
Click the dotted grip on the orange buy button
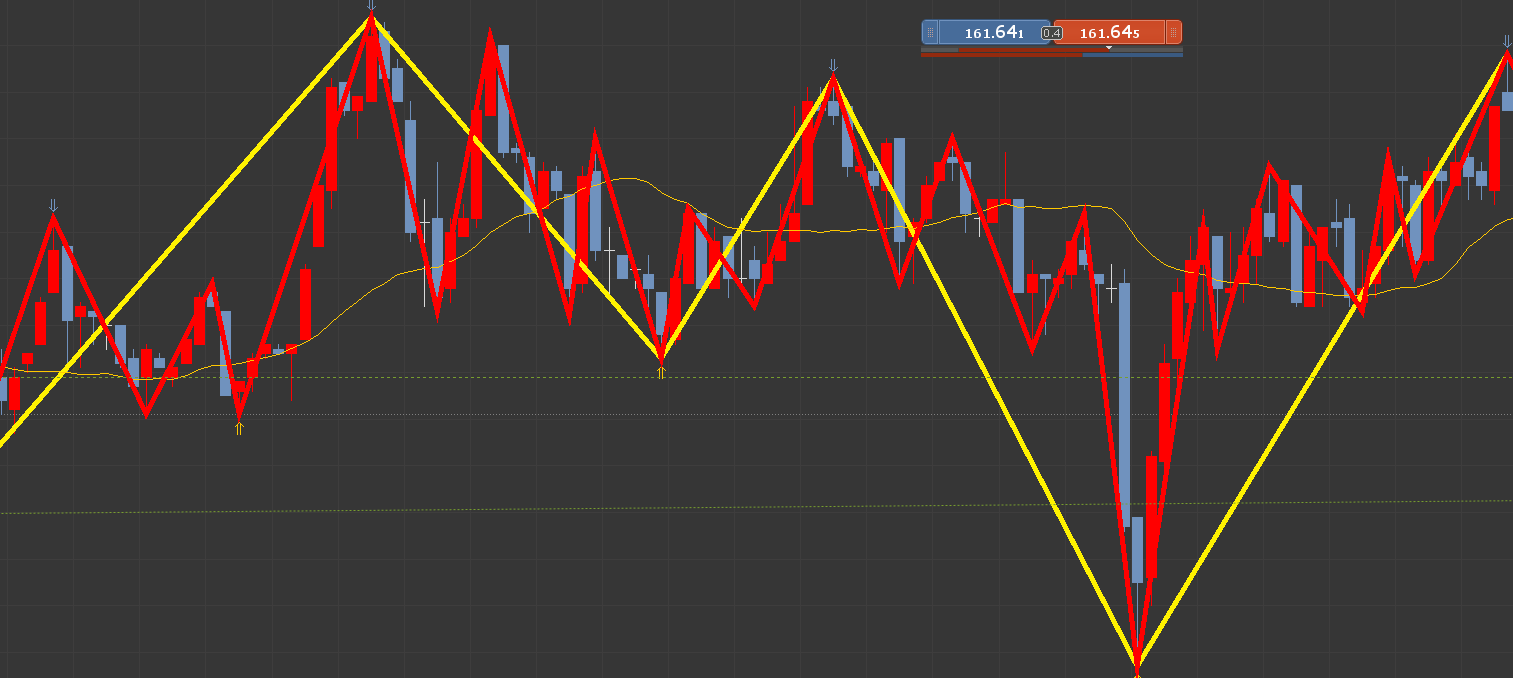click(x=1174, y=33)
